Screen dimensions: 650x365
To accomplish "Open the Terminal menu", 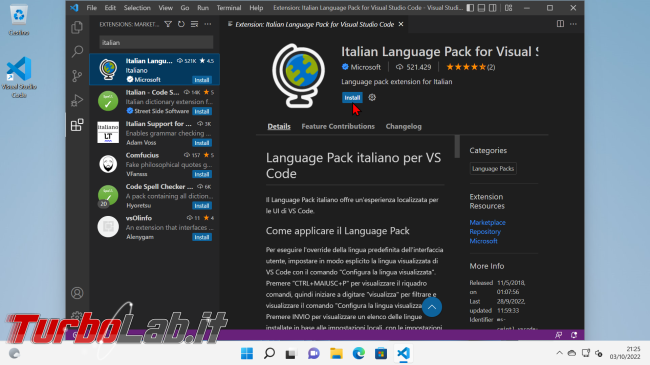I will pyautogui.click(x=229, y=8).
